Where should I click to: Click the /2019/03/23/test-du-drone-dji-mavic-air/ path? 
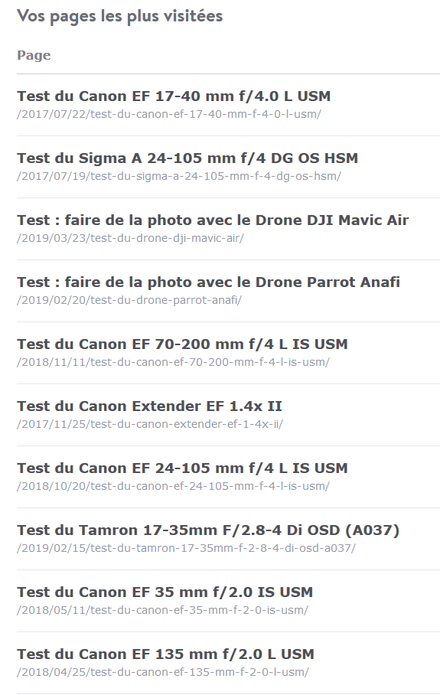pos(130,238)
